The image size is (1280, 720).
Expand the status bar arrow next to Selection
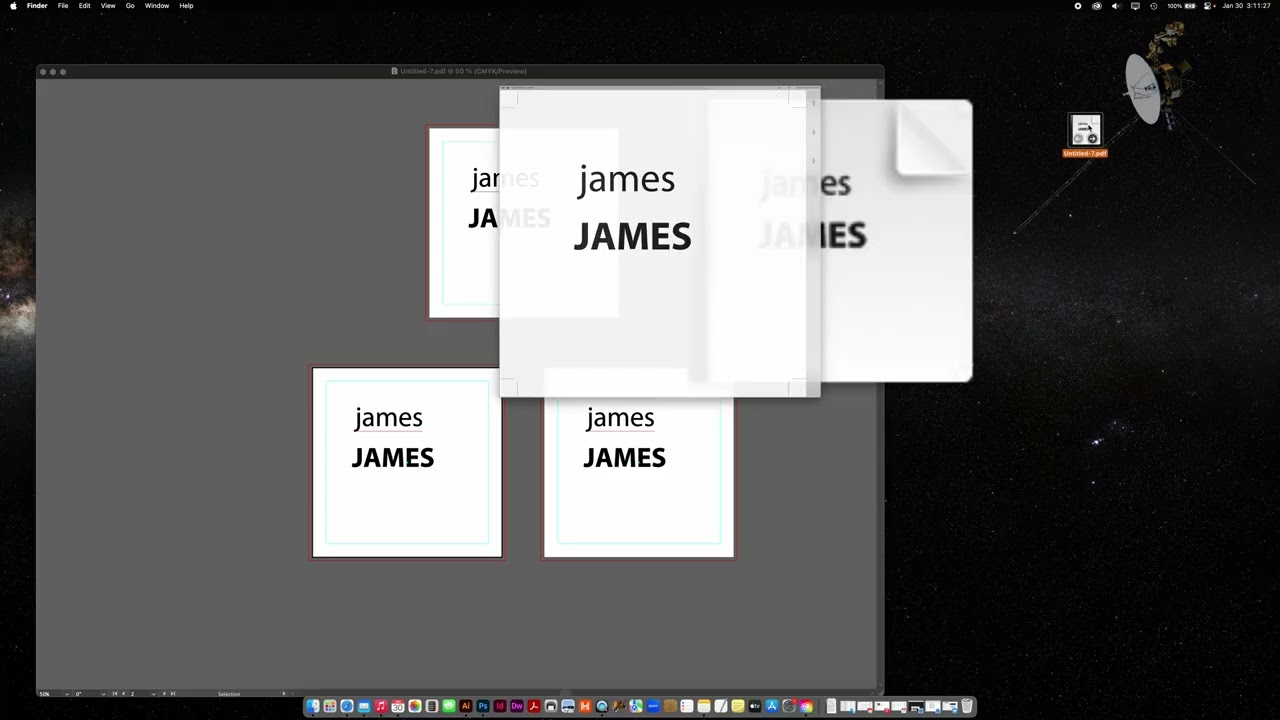[x=283, y=693]
